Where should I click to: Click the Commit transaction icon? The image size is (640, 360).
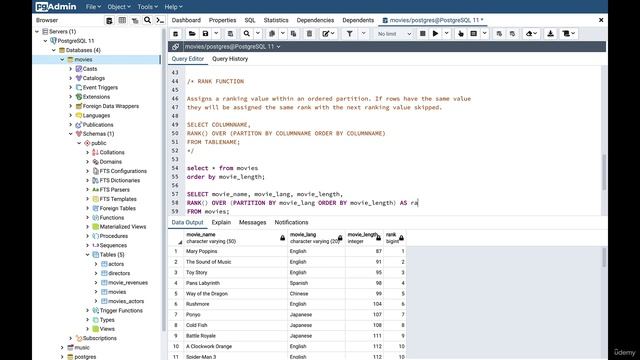click(x=499, y=34)
